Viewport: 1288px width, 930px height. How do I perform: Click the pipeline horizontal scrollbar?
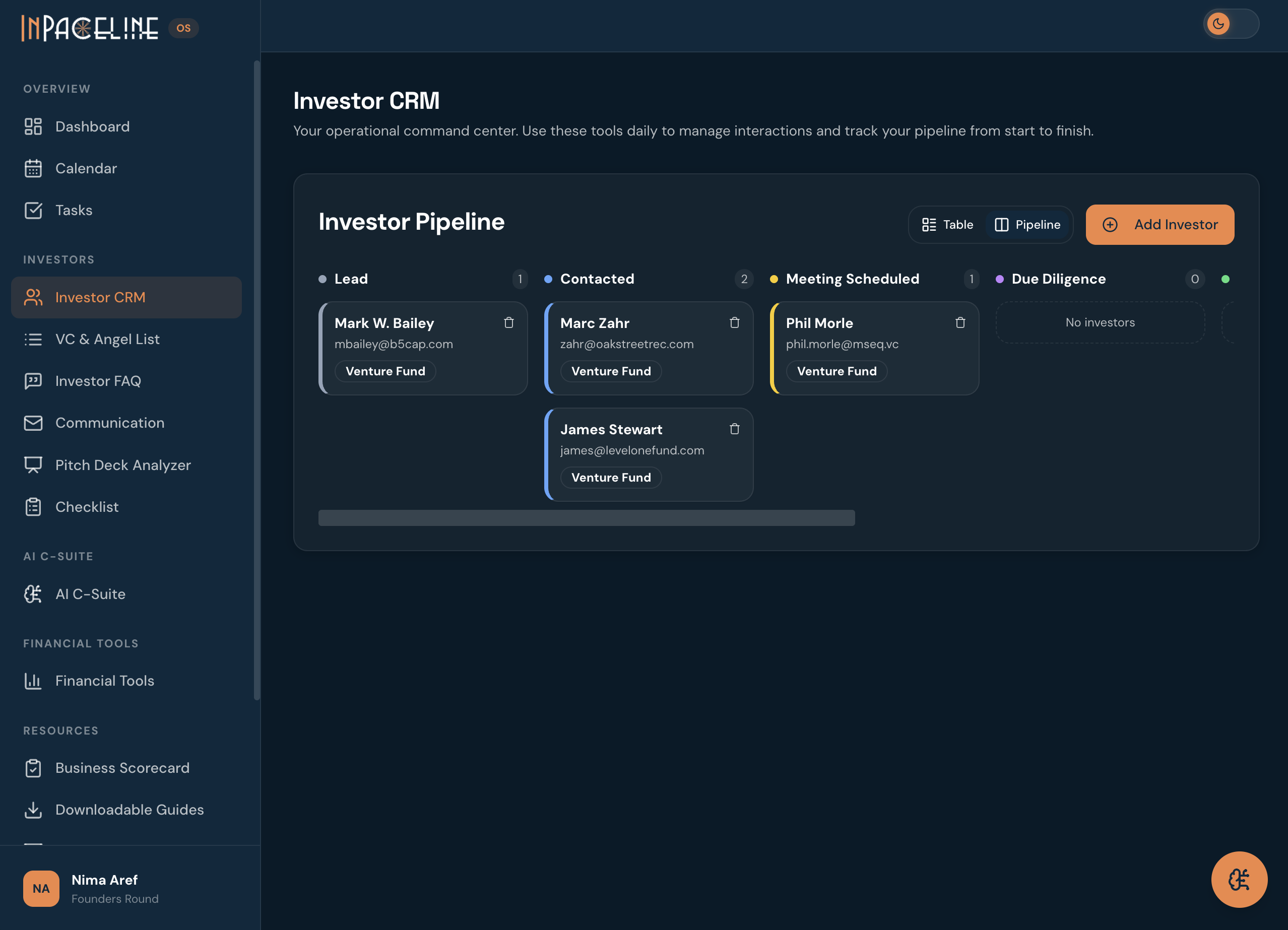pyautogui.click(x=586, y=517)
